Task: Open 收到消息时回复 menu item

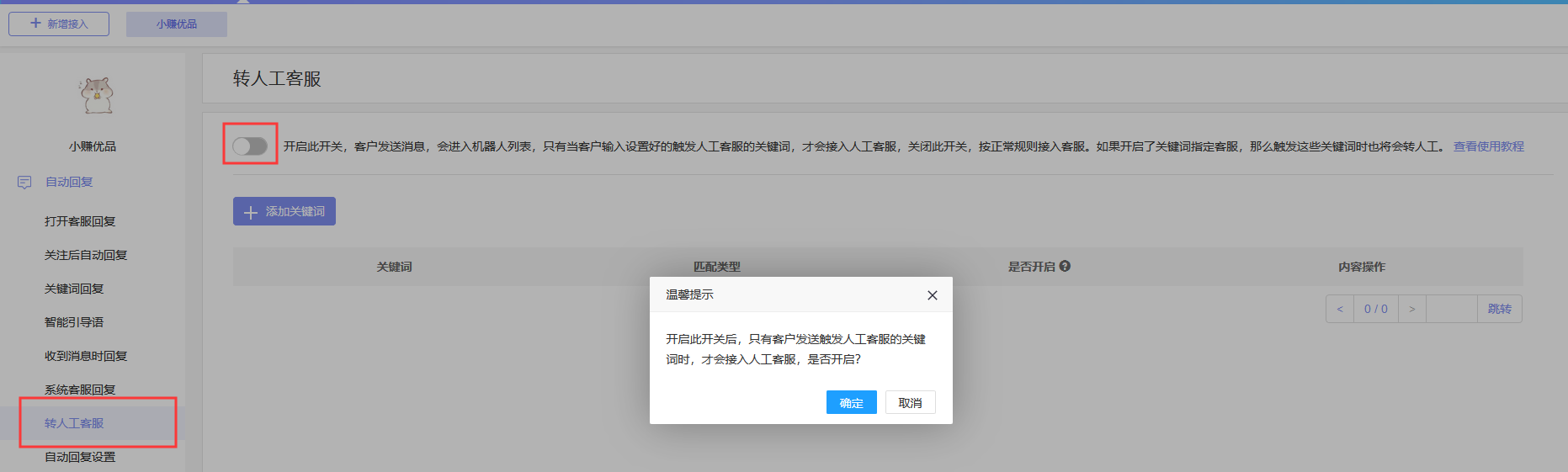Action: [x=86, y=356]
